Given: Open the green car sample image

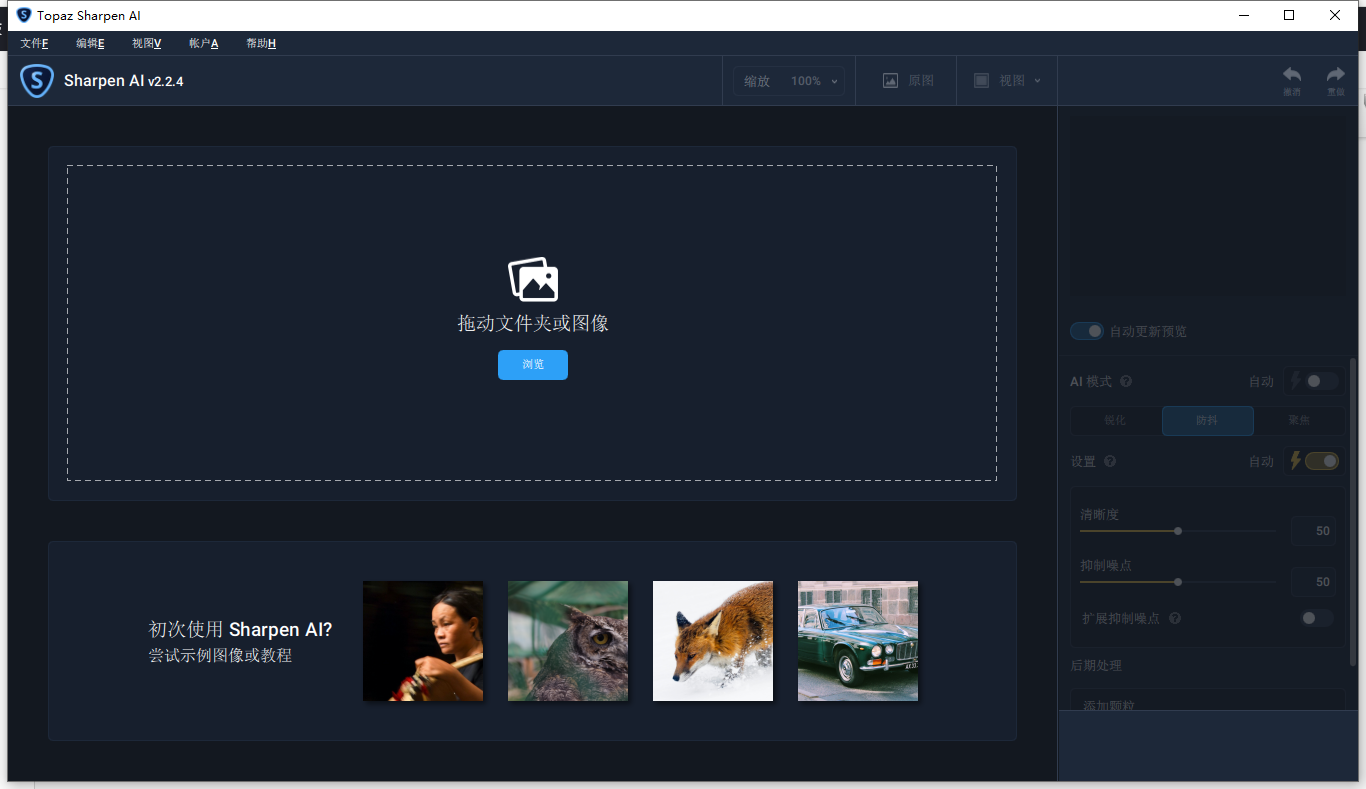Looking at the screenshot, I should [858, 641].
